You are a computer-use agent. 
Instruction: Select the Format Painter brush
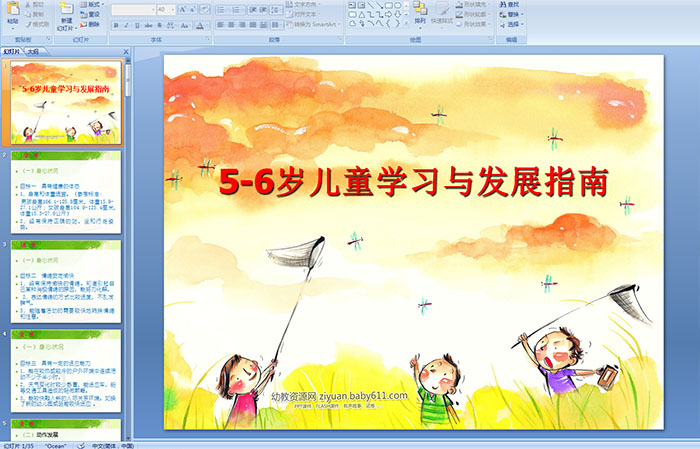pyautogui.click(x=28, y=24)
